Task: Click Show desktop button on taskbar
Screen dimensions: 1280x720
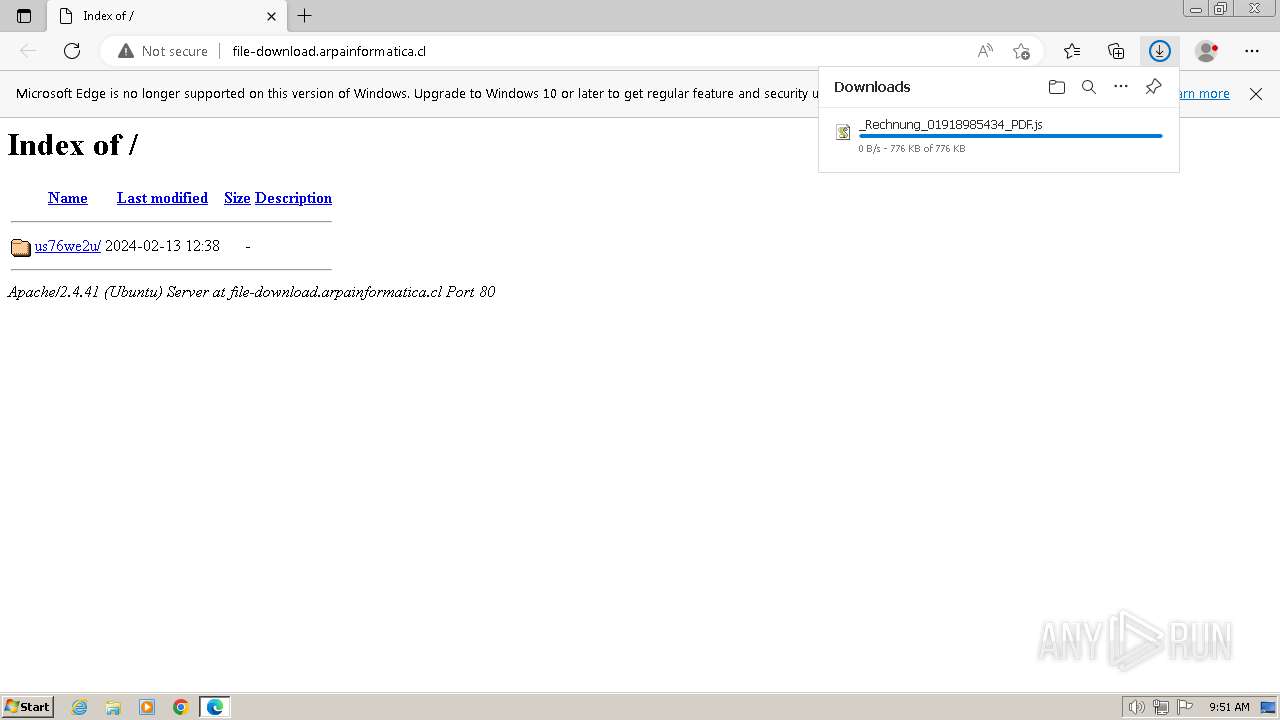Action: pos(1268,707)
